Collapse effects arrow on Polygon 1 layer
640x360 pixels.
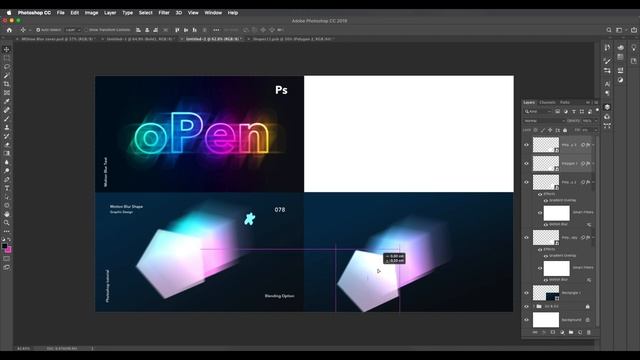[593, 164]
